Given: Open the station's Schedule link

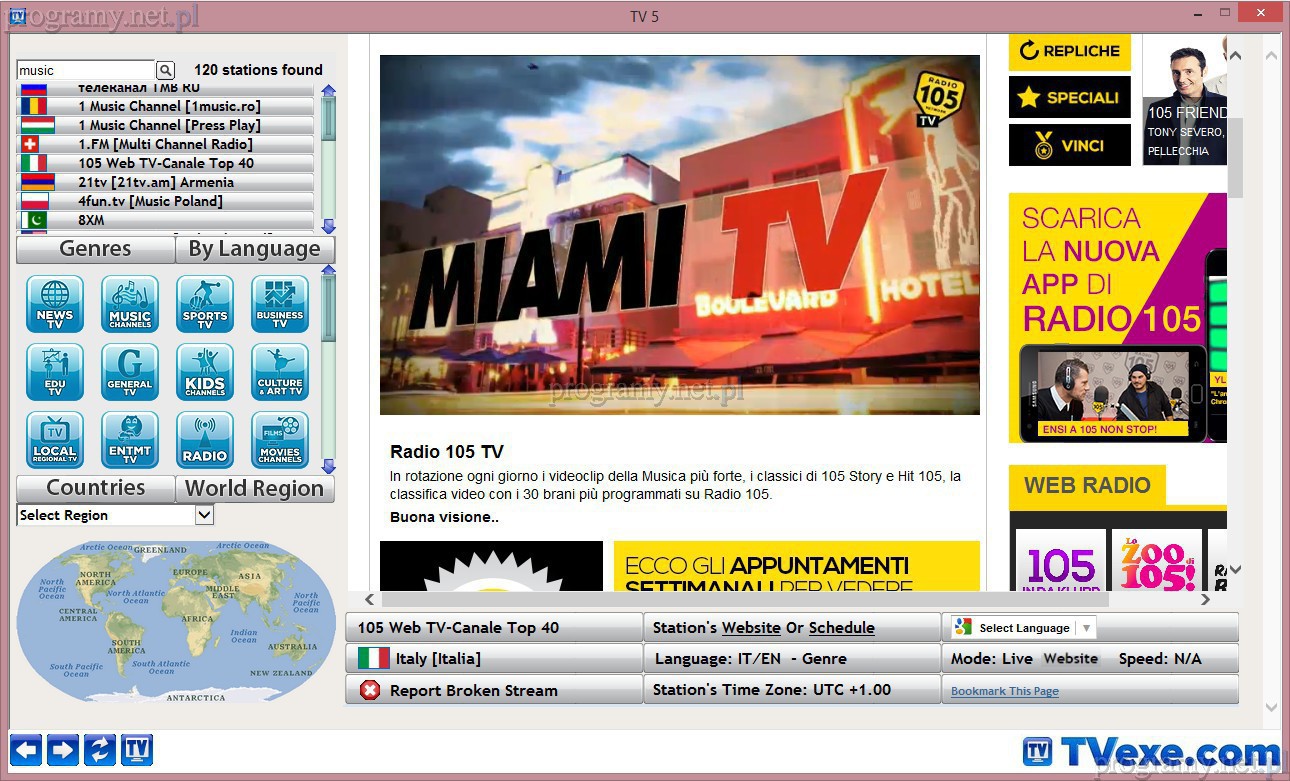Looking at the screenshot, I should click(x=841, y=628).
